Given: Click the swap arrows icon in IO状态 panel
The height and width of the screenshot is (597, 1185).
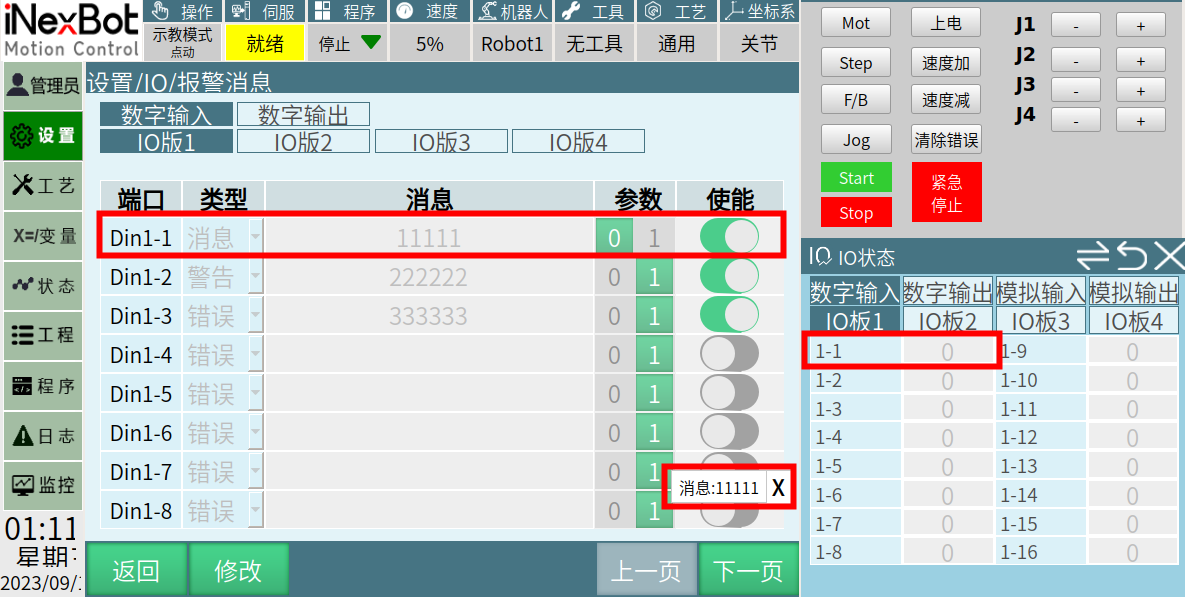Looking at the screenshot, I should [x=1094, y=257].
